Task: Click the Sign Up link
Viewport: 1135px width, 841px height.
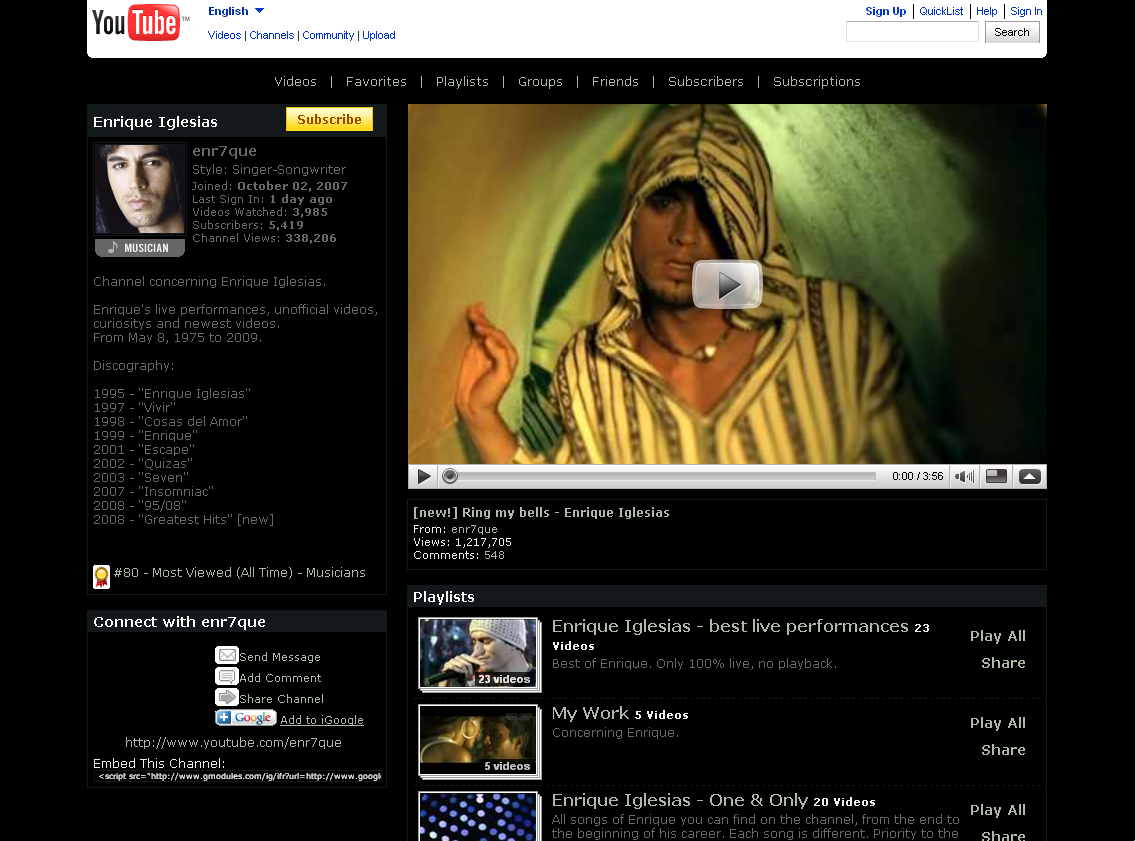Action: (885, 11)
